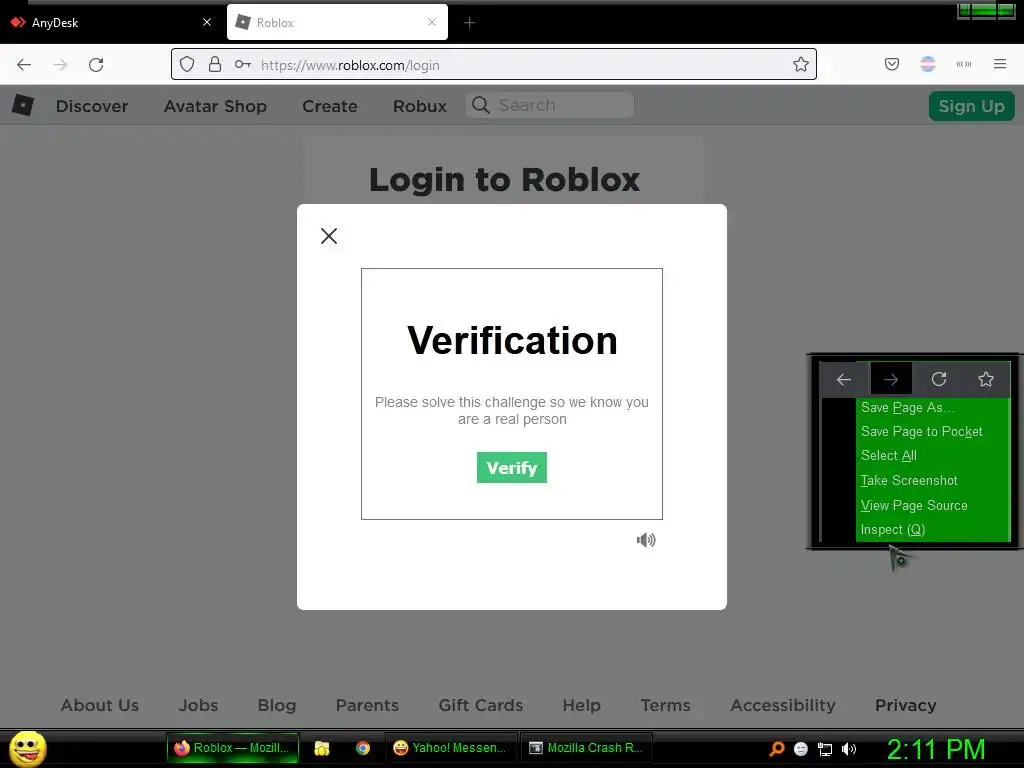Open the Parents footer link
Viewport: 1024px width, 768px height.
point(367,705)
